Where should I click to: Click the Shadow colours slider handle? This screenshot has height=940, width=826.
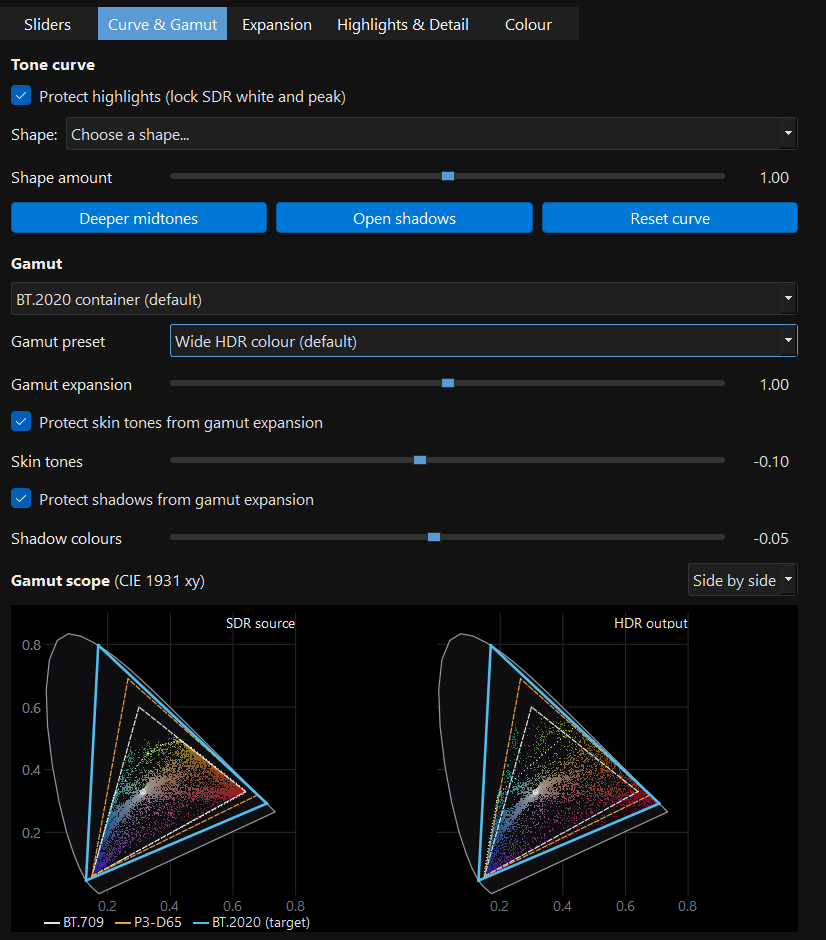click(x=434, y=537)
